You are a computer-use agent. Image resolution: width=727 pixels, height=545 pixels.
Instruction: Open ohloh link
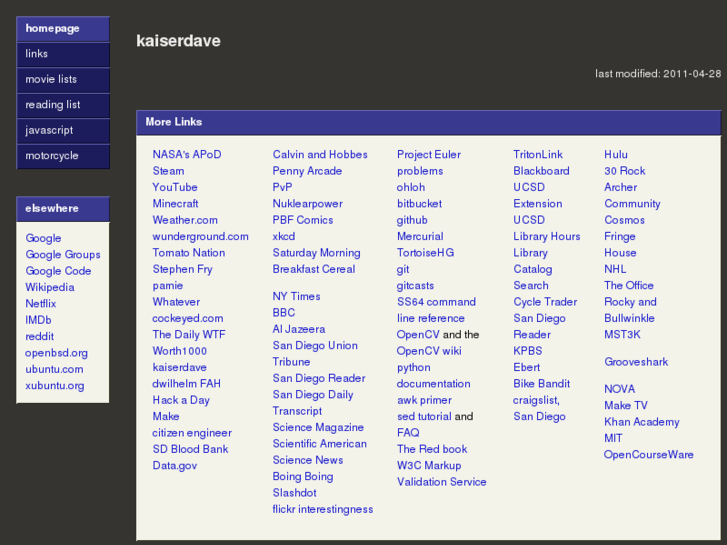pos(411,187)
